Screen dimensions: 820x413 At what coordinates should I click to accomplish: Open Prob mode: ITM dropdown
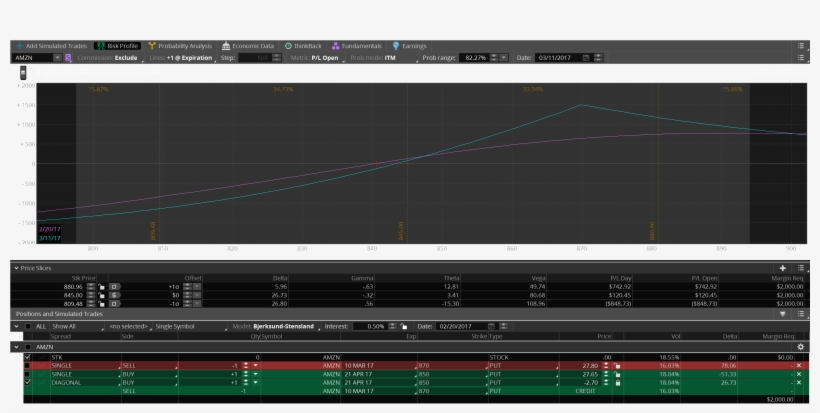pyautogui.click(x=384, y=58)
